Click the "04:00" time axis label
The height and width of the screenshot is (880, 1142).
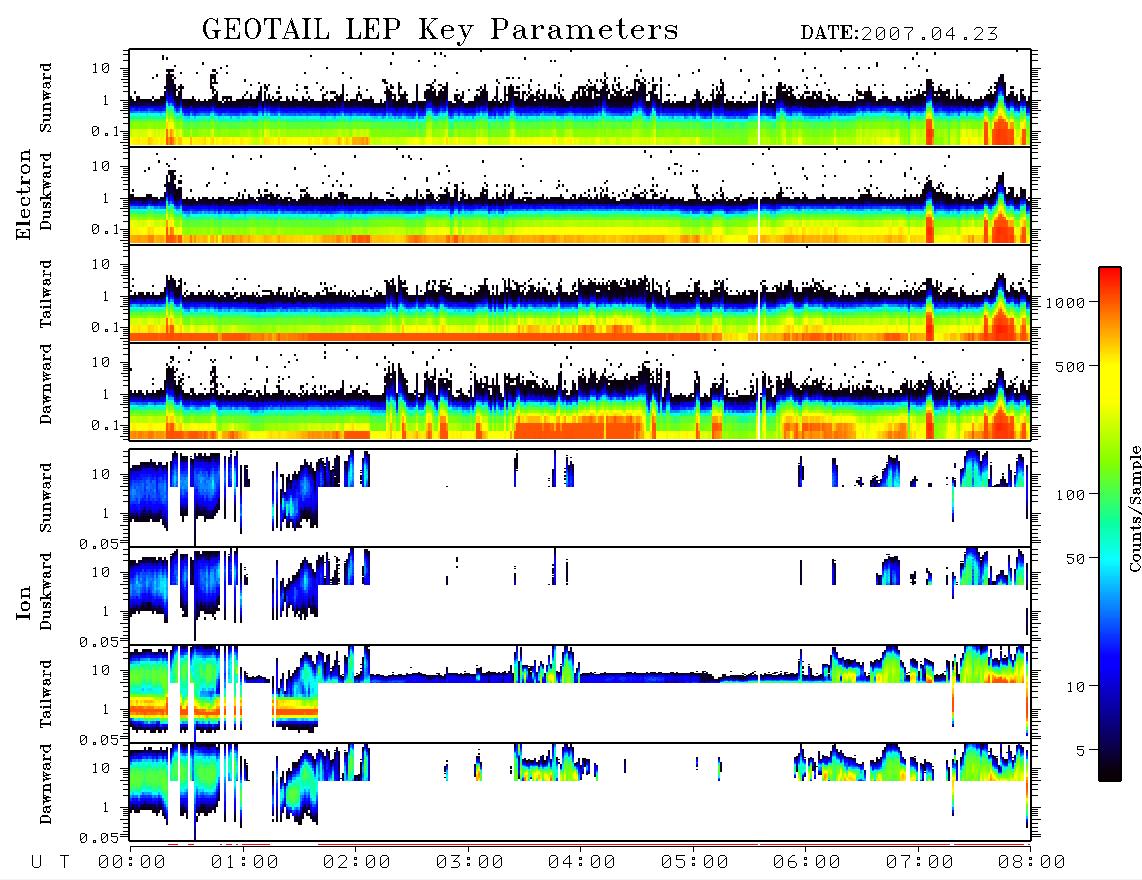click(582, 863)
